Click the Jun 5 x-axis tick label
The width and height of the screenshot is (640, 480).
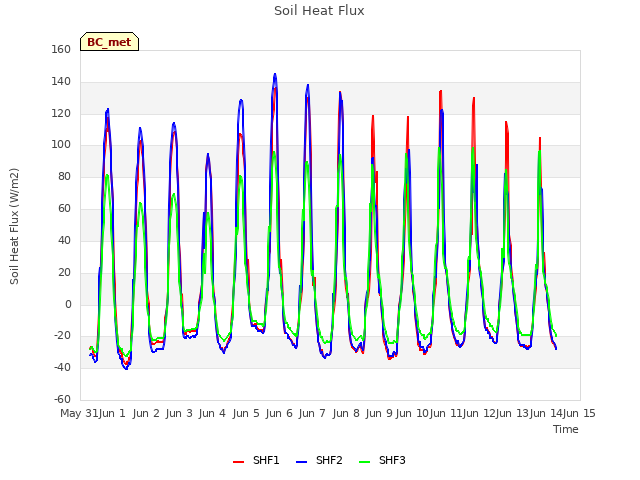click(x=246, y=413)
